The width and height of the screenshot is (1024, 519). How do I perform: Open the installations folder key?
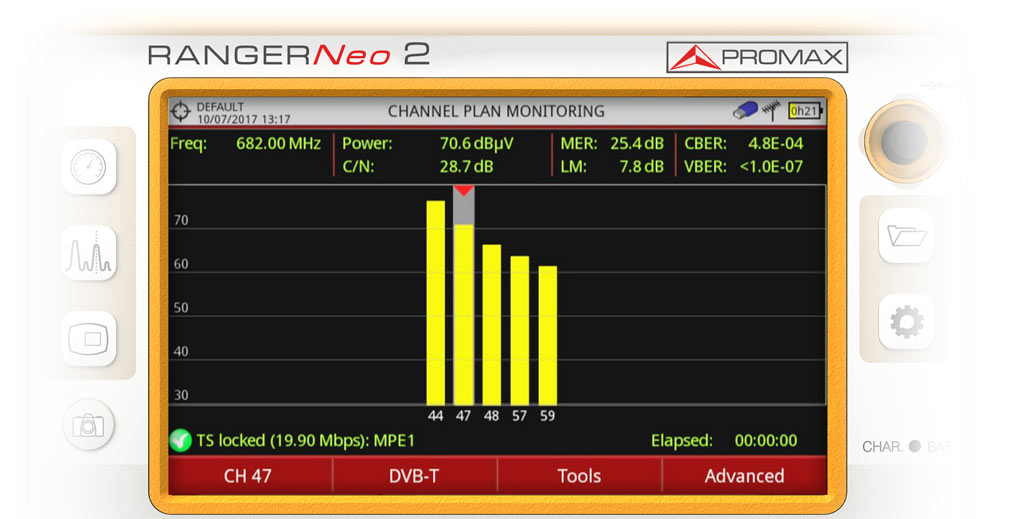coord(906,236)
